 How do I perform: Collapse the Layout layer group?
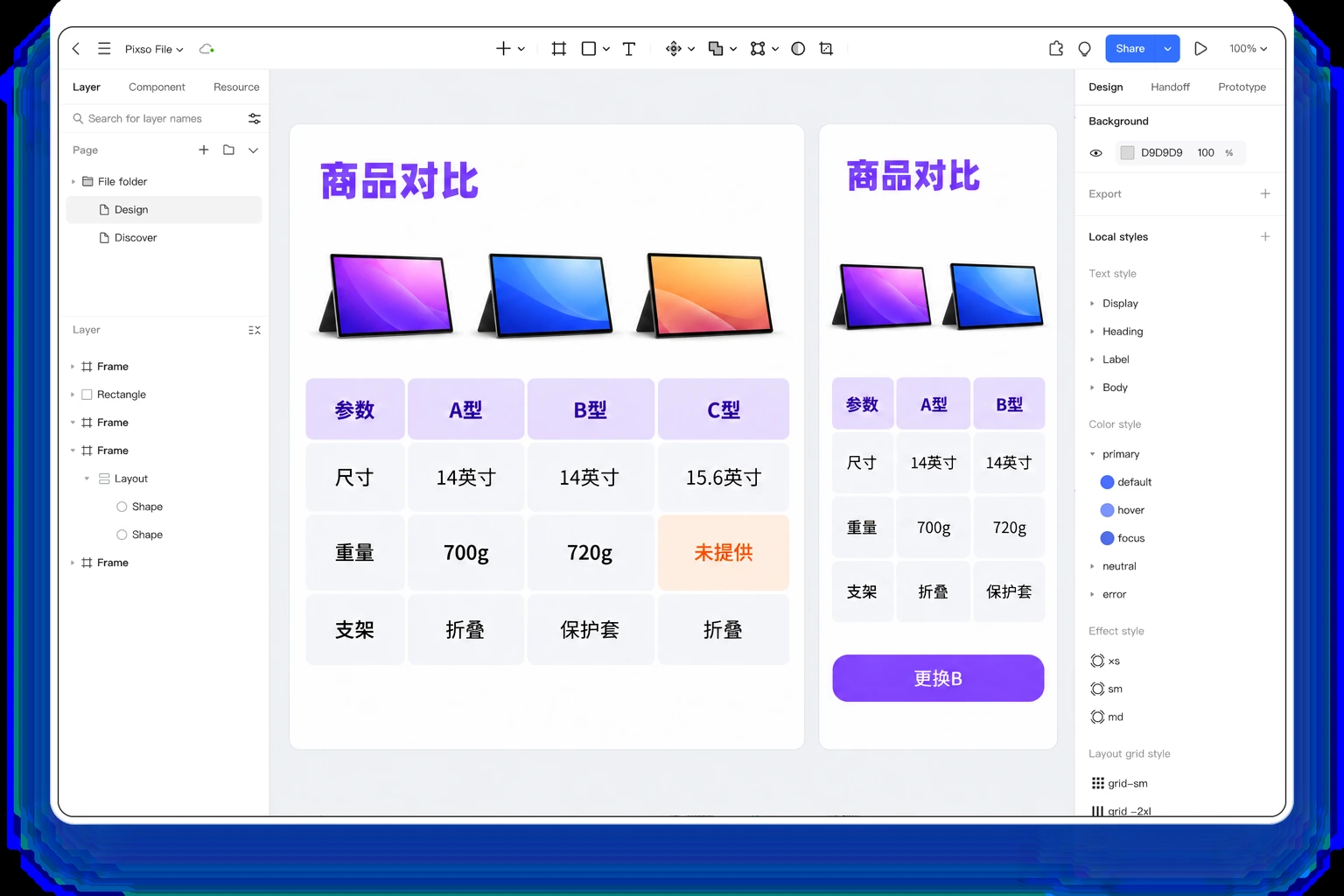click(87, 479)
